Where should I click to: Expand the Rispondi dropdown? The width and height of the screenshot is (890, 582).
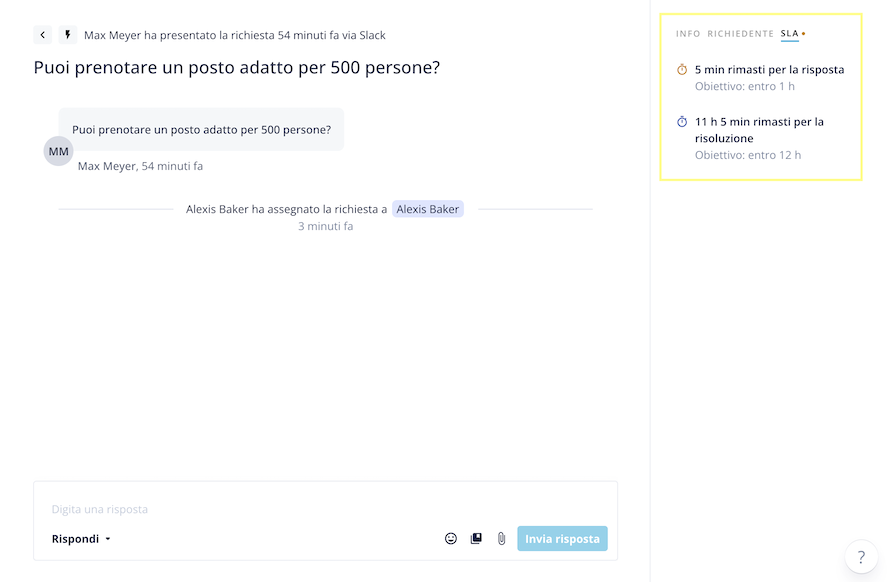pyautogui.click(x=81, y=539)
